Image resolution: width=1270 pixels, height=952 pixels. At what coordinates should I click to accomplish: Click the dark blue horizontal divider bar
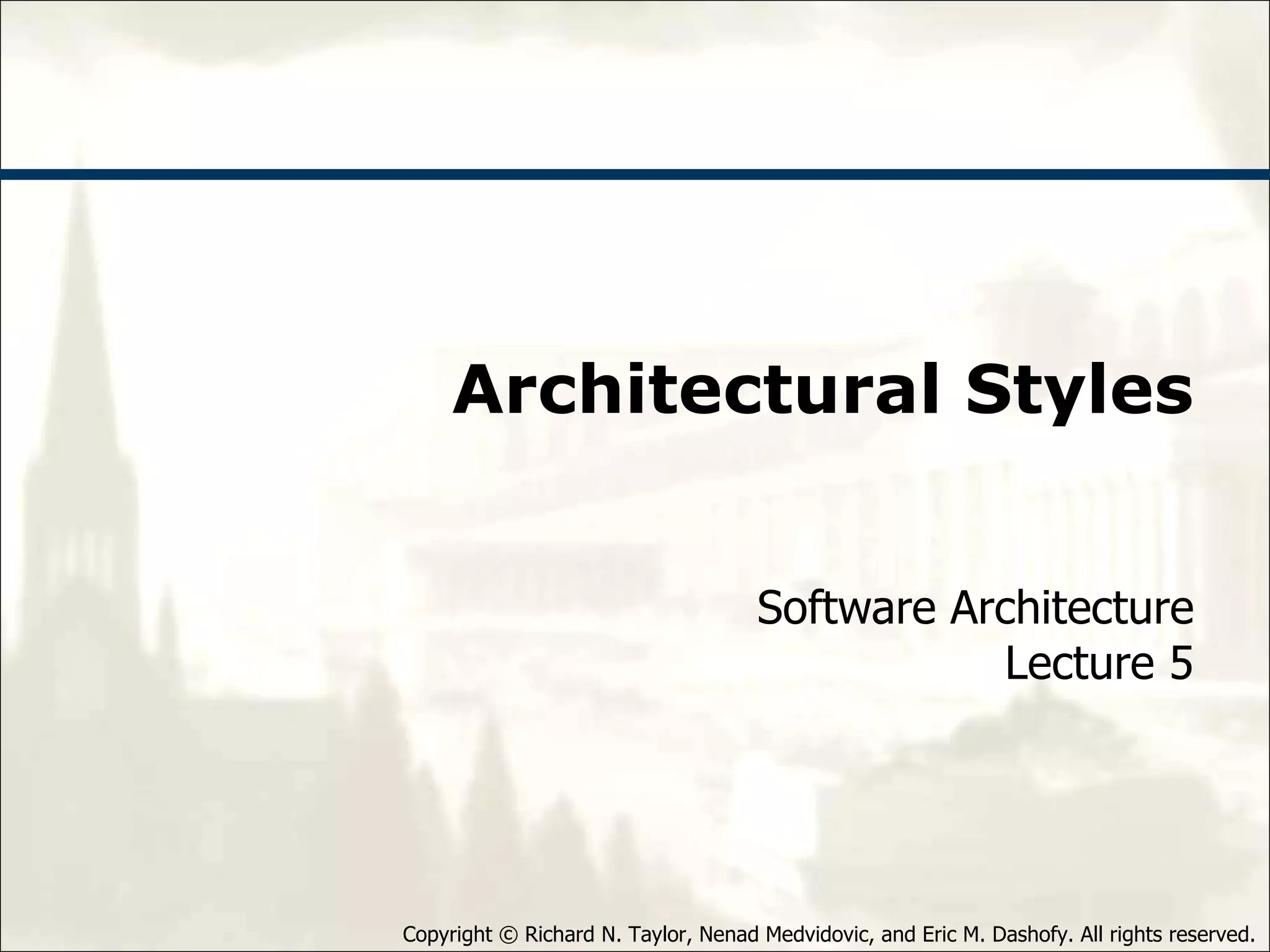(x=635, y=174)
